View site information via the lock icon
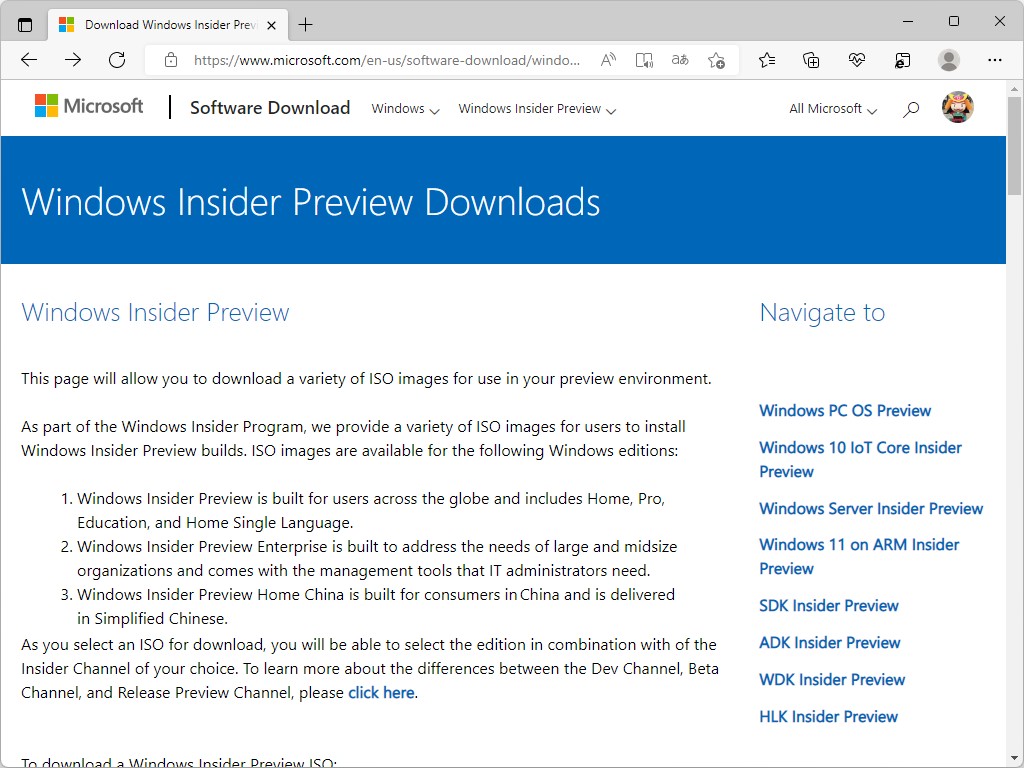 [171, 60]
